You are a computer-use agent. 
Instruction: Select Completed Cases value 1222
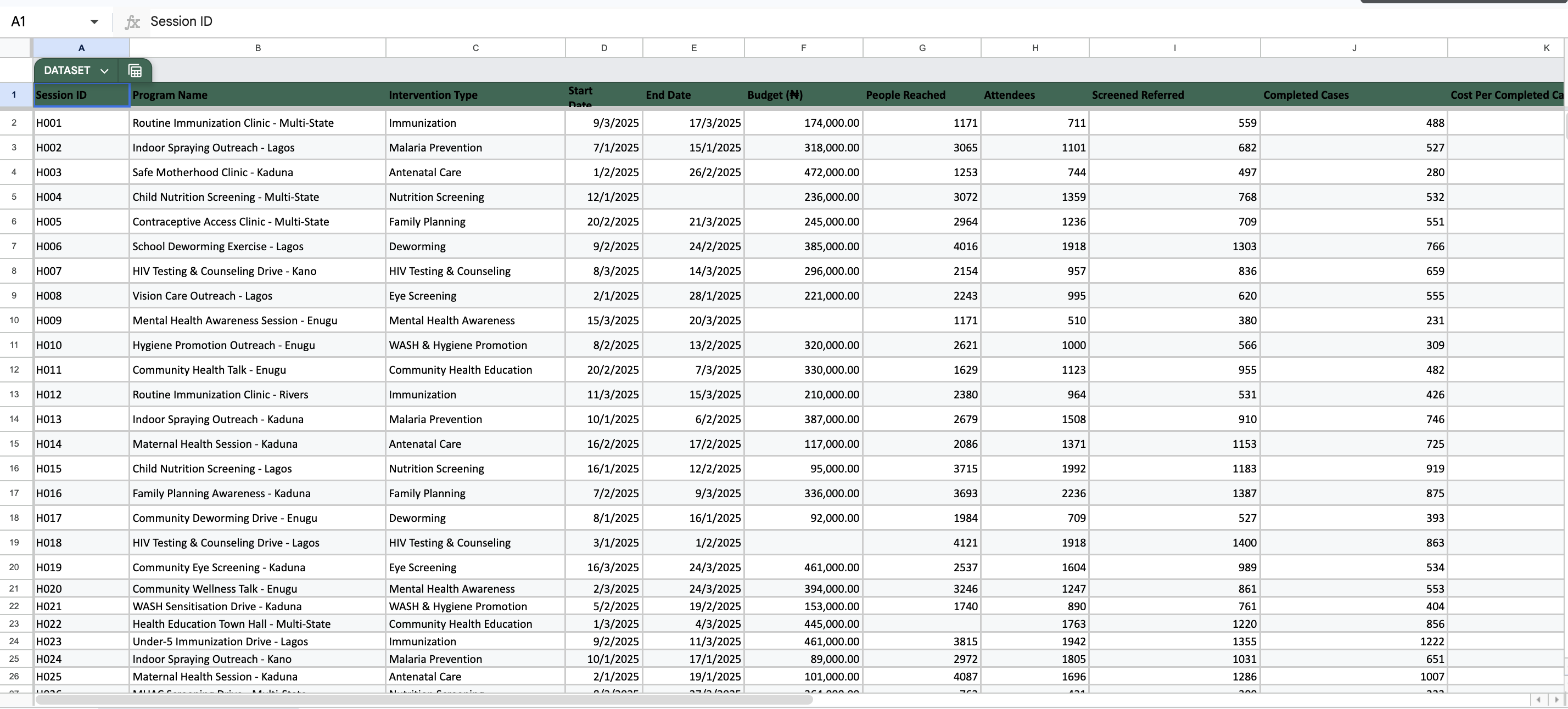1354,642
